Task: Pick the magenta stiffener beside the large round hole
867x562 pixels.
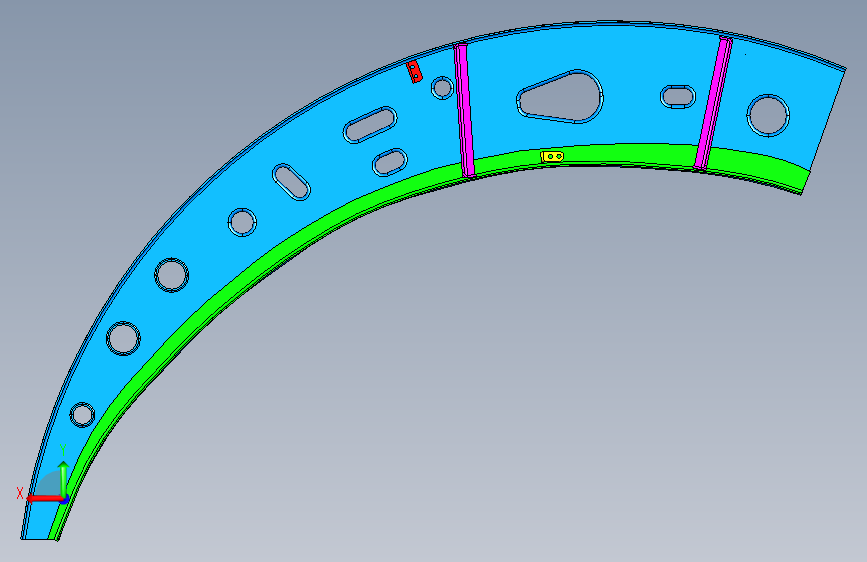Action: (714, 103)
